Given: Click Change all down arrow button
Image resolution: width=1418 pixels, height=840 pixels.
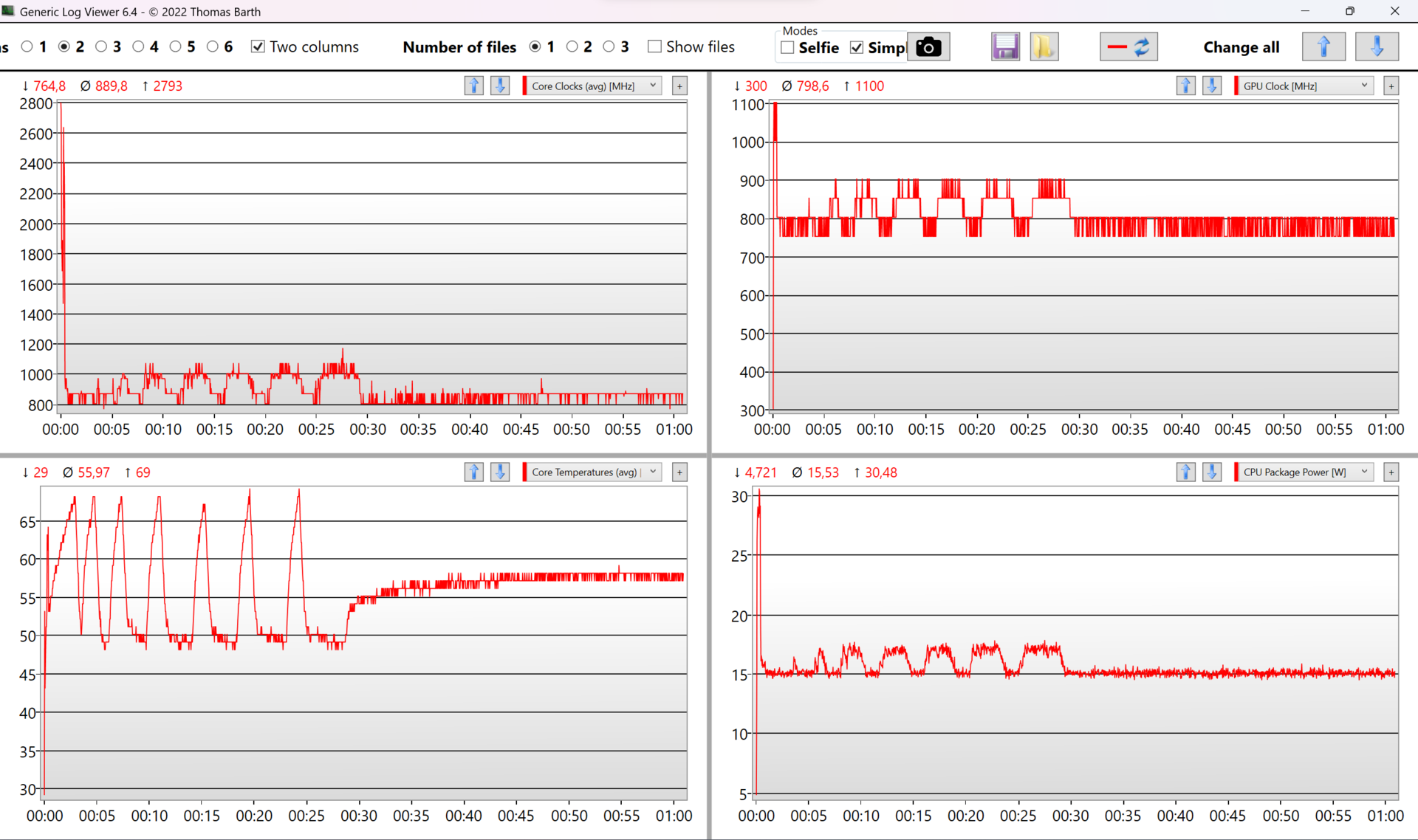Looking at the screenshot, I should click(x=1377, y=47).
